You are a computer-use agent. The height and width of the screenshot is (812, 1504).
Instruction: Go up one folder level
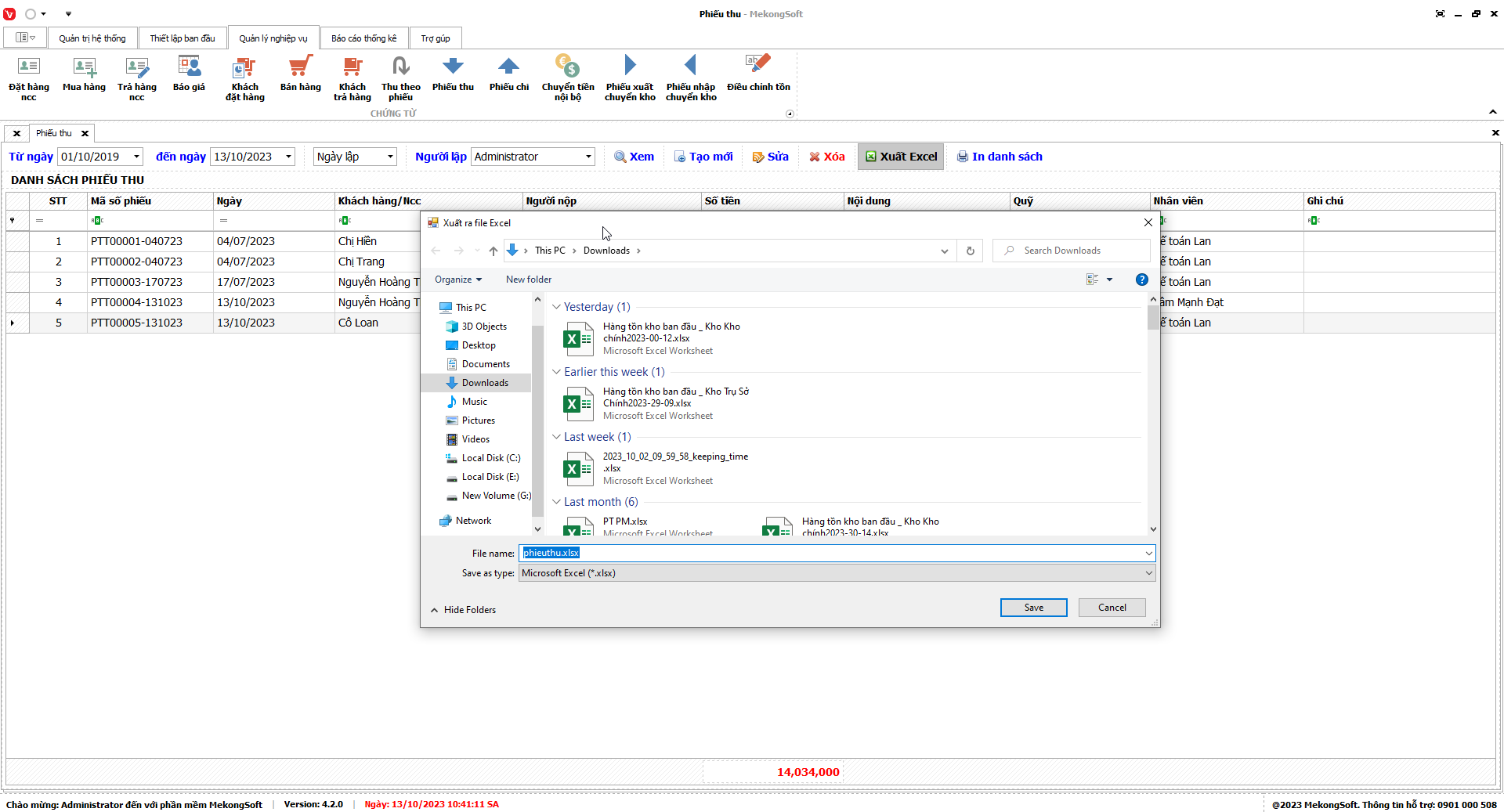tap(493, 251)
